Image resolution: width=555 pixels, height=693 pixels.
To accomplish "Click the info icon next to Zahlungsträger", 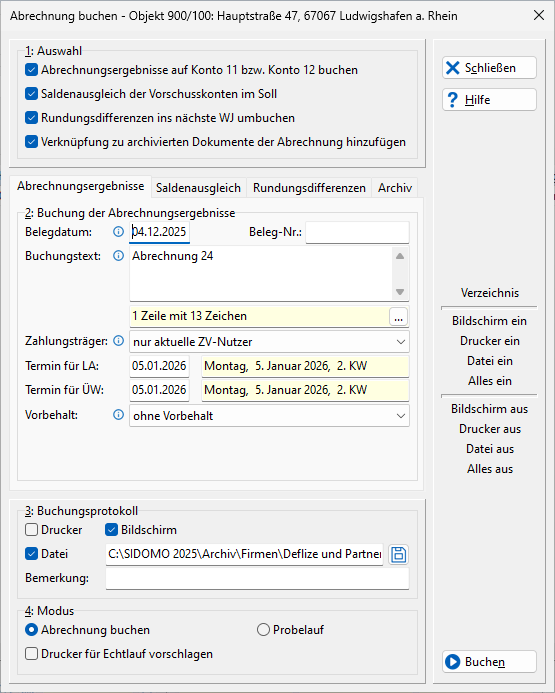I will (118, 341).
